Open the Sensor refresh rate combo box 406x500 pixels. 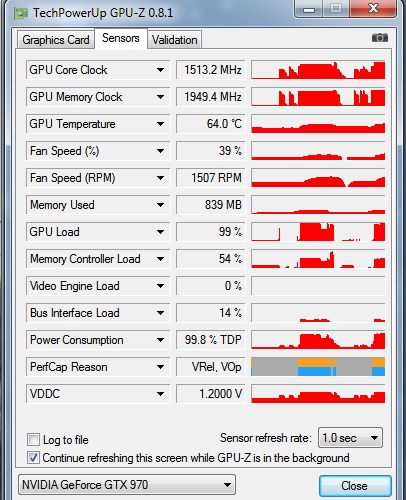click(x=350, y=437)
